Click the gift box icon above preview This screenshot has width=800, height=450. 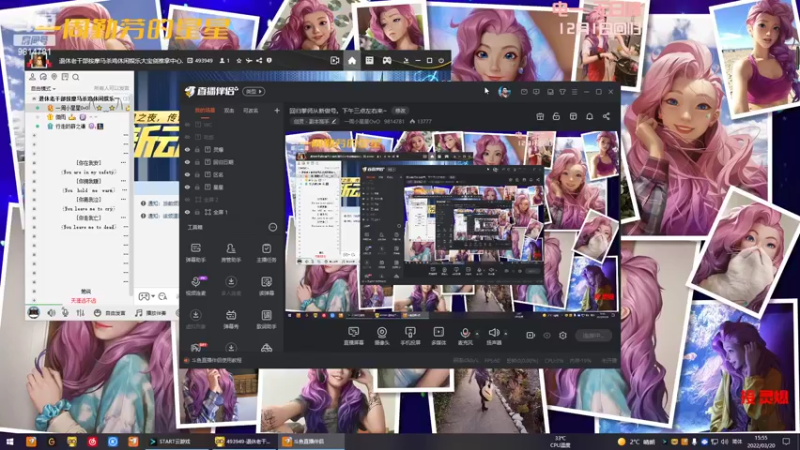(540, 116)
